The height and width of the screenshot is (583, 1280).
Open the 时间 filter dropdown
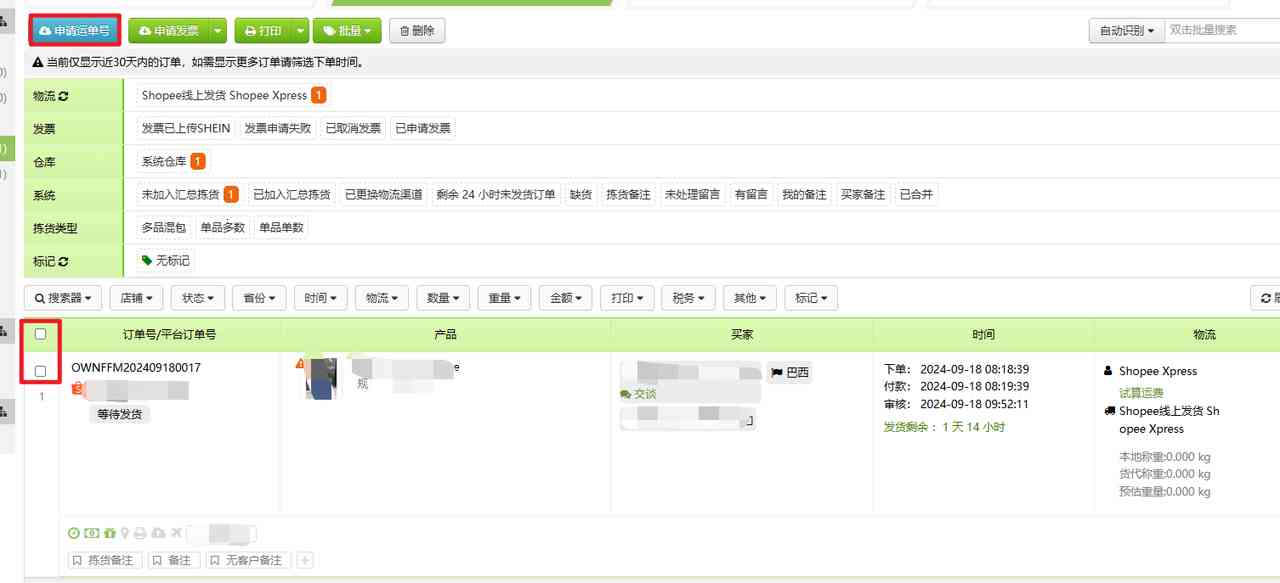coord(320,297)
